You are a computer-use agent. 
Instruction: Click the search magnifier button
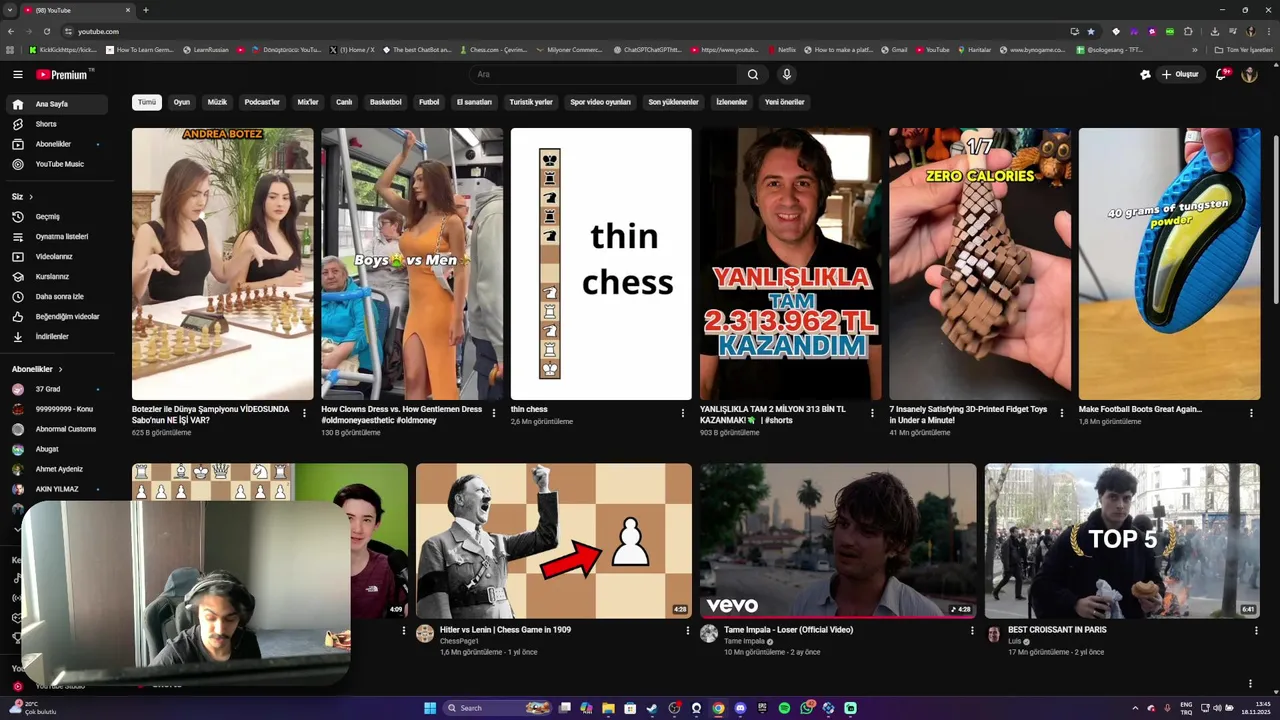pyautogui.click(x=753, y=74)
